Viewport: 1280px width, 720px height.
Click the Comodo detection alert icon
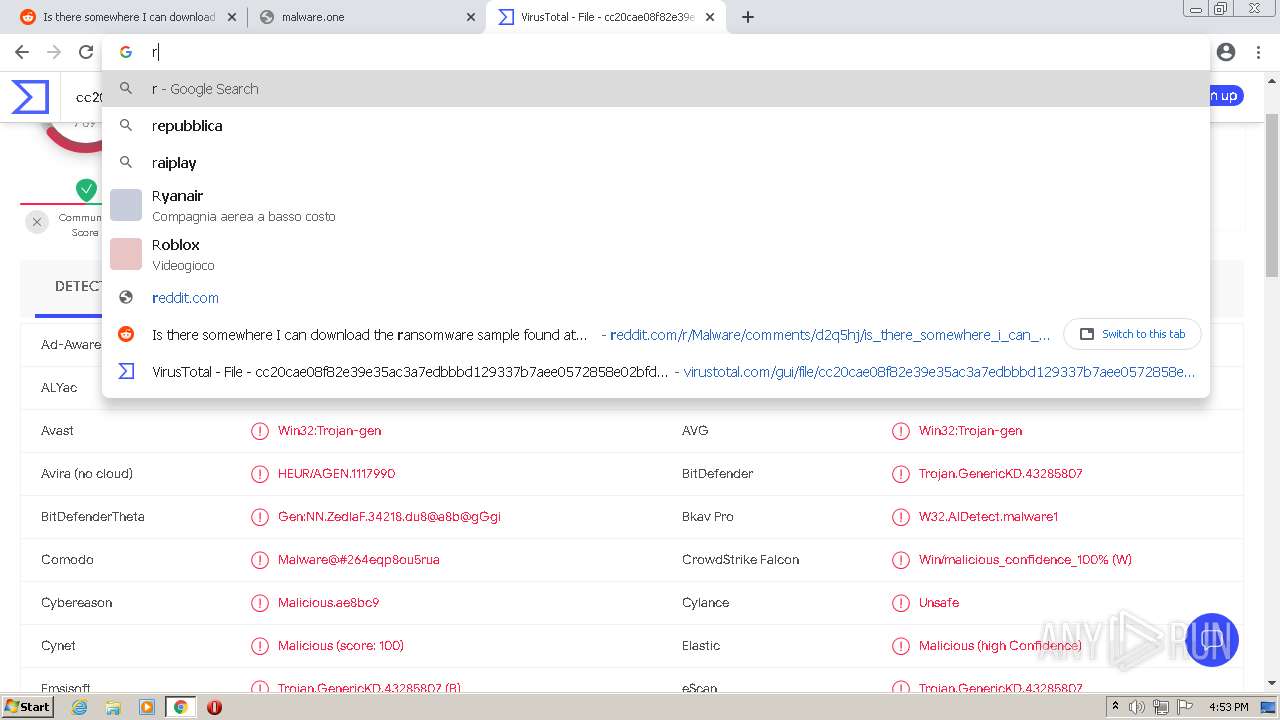pyautogui.click(x=259, y=560)
